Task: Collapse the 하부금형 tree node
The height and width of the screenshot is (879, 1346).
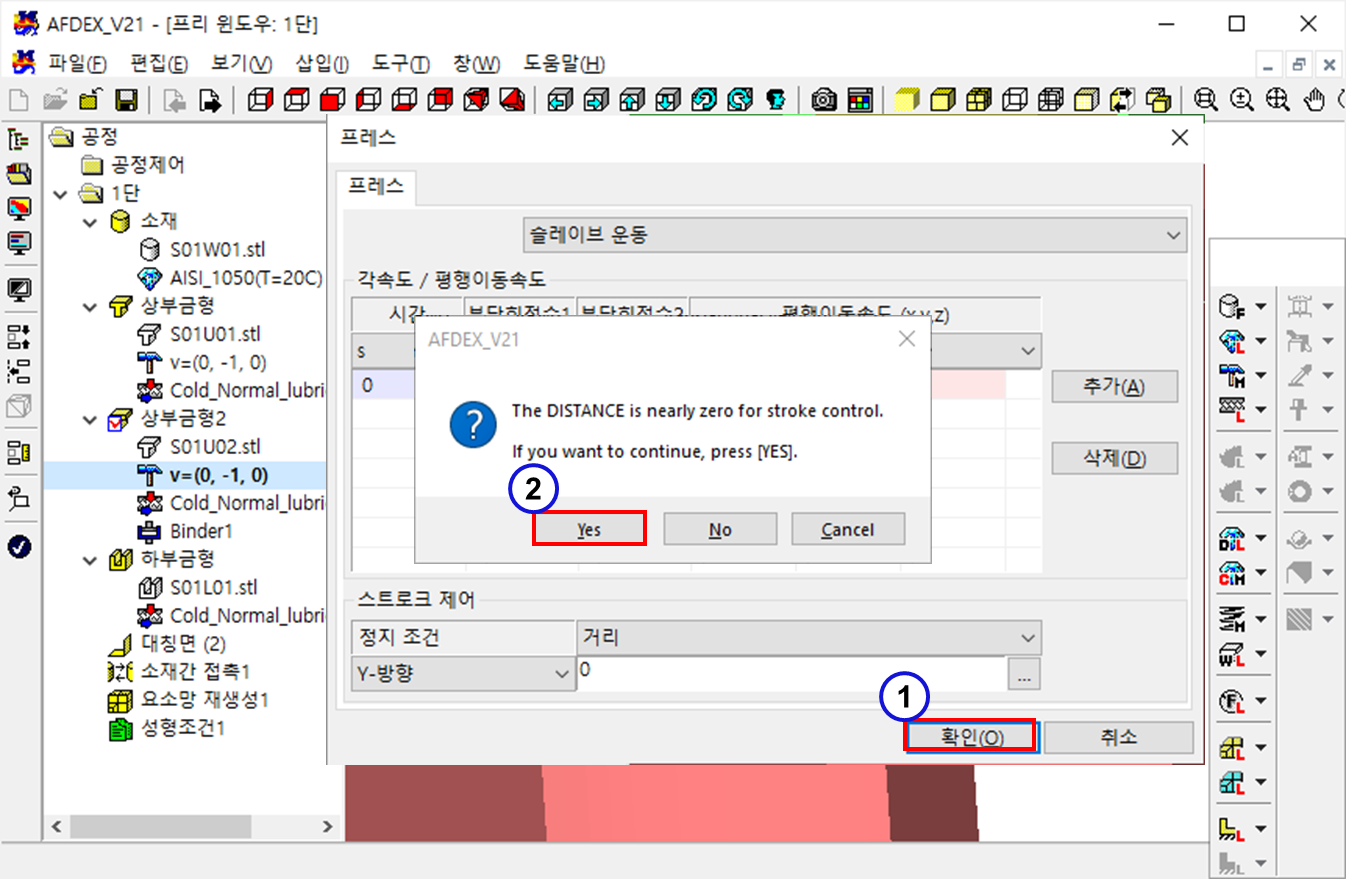Action: point(92,559)
